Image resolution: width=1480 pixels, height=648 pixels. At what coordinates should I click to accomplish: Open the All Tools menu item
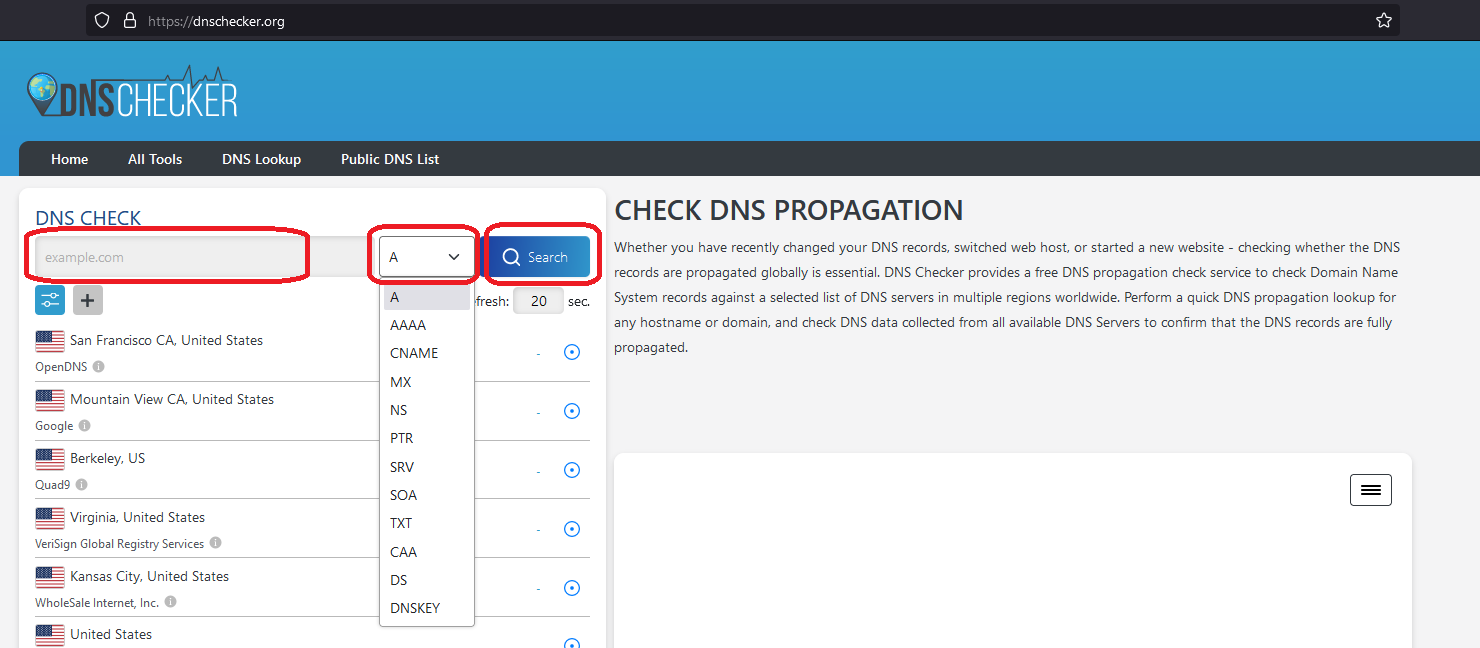[155, 159]
